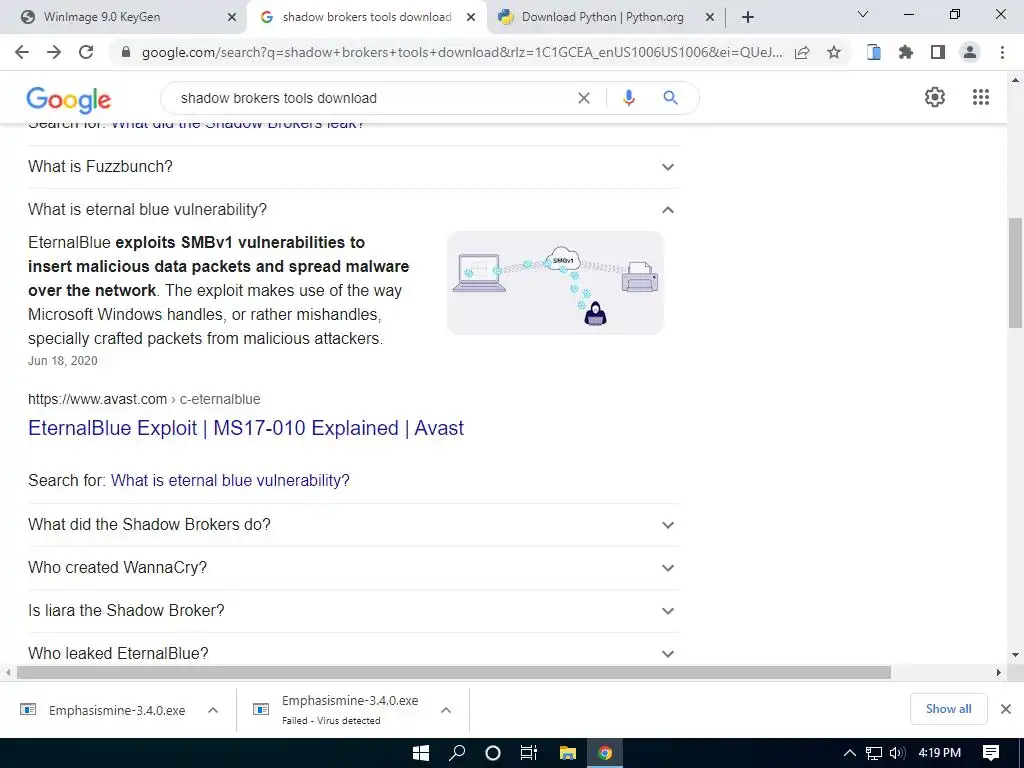
Task: Focus the address bar URL
Action: click(x=462, y=52)
